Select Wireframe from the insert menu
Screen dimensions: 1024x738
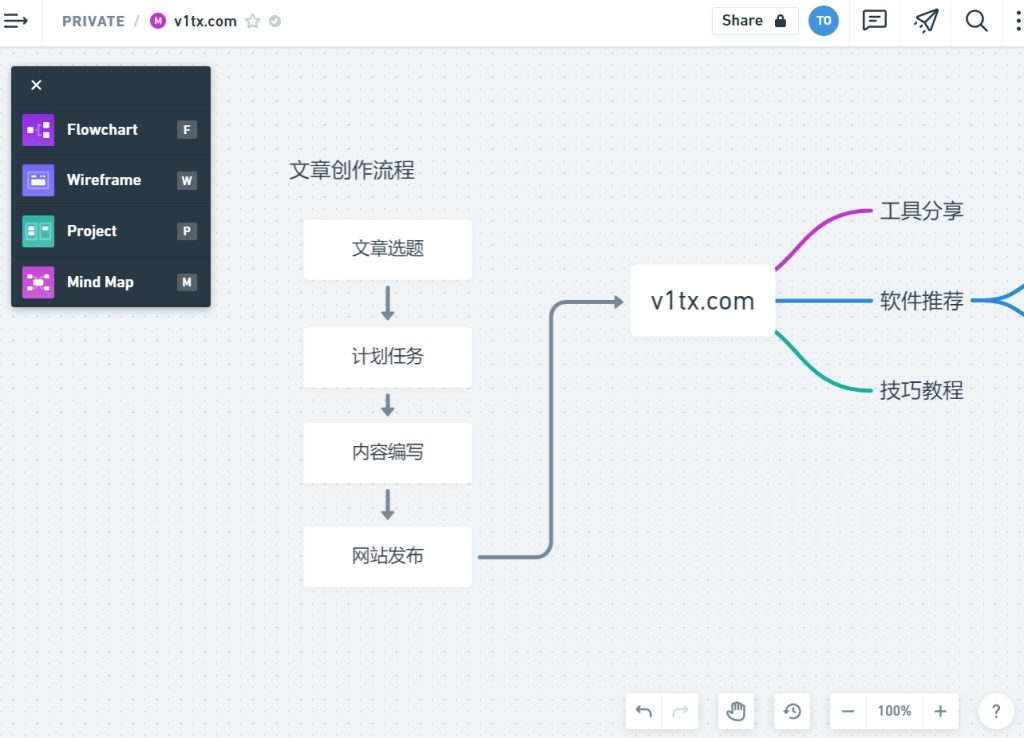pos(111,180)
